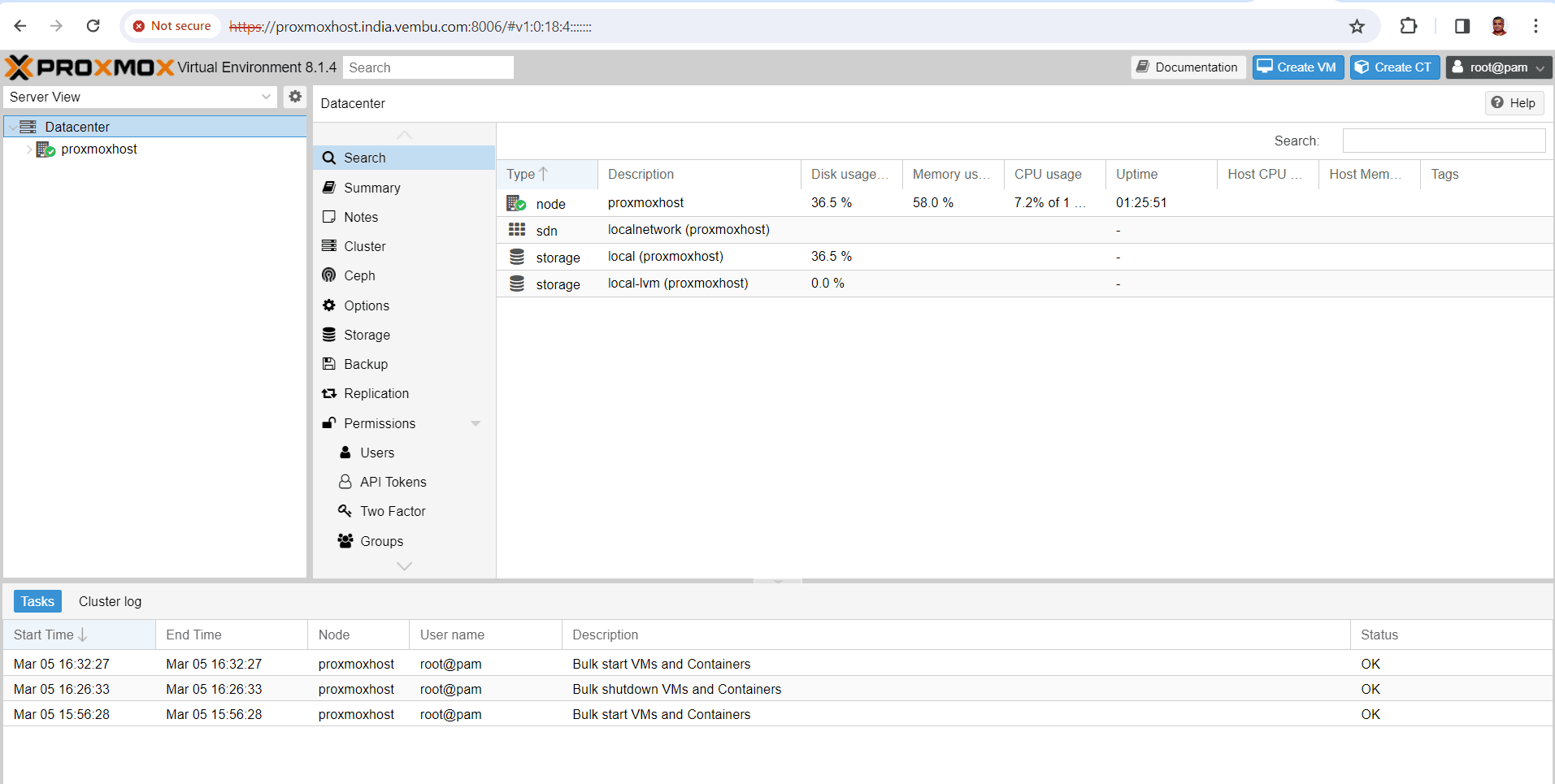Click the Create CT button

click(x=1394, y=67)
